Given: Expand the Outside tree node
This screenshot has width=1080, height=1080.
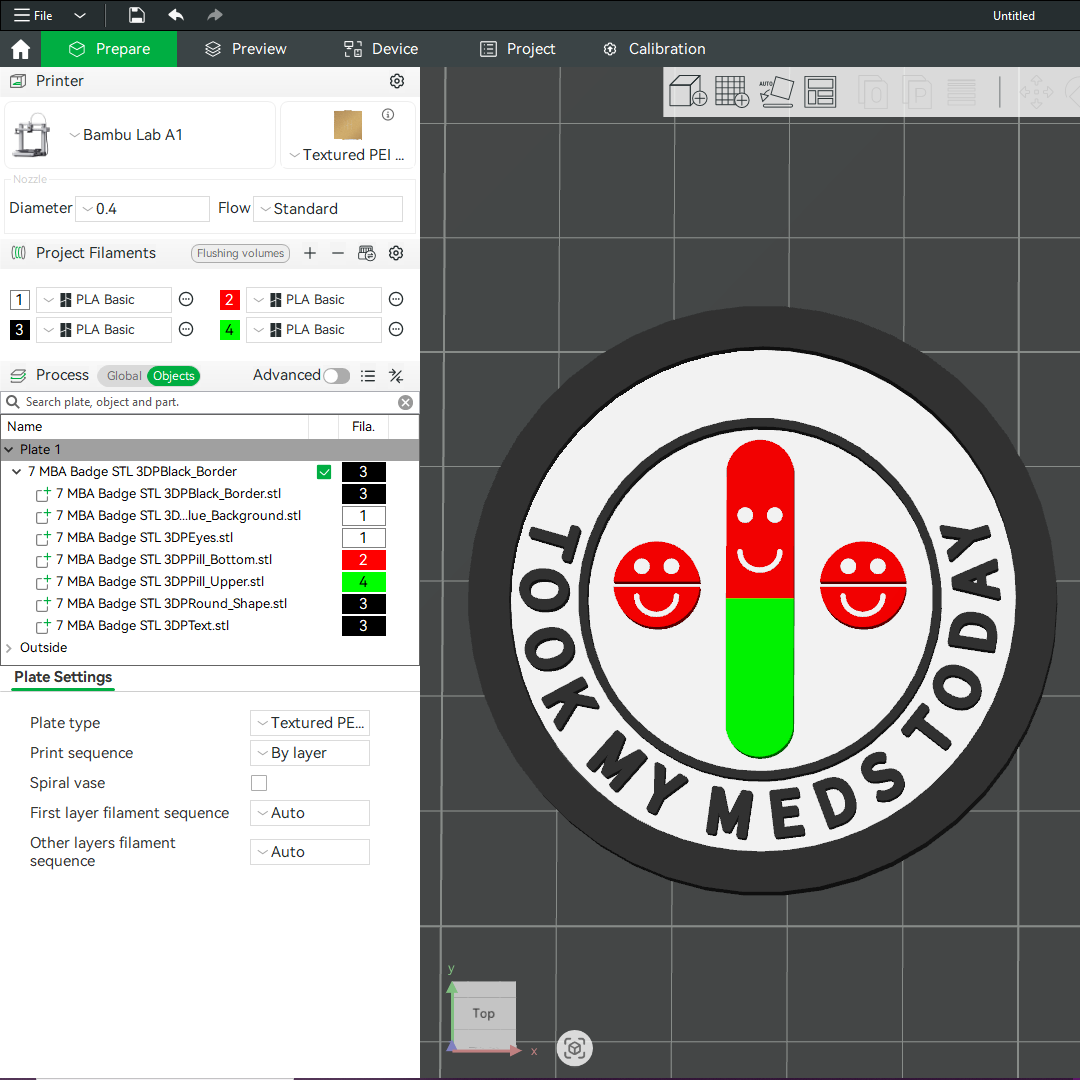Looking at the screenshot, I should 10,648.
